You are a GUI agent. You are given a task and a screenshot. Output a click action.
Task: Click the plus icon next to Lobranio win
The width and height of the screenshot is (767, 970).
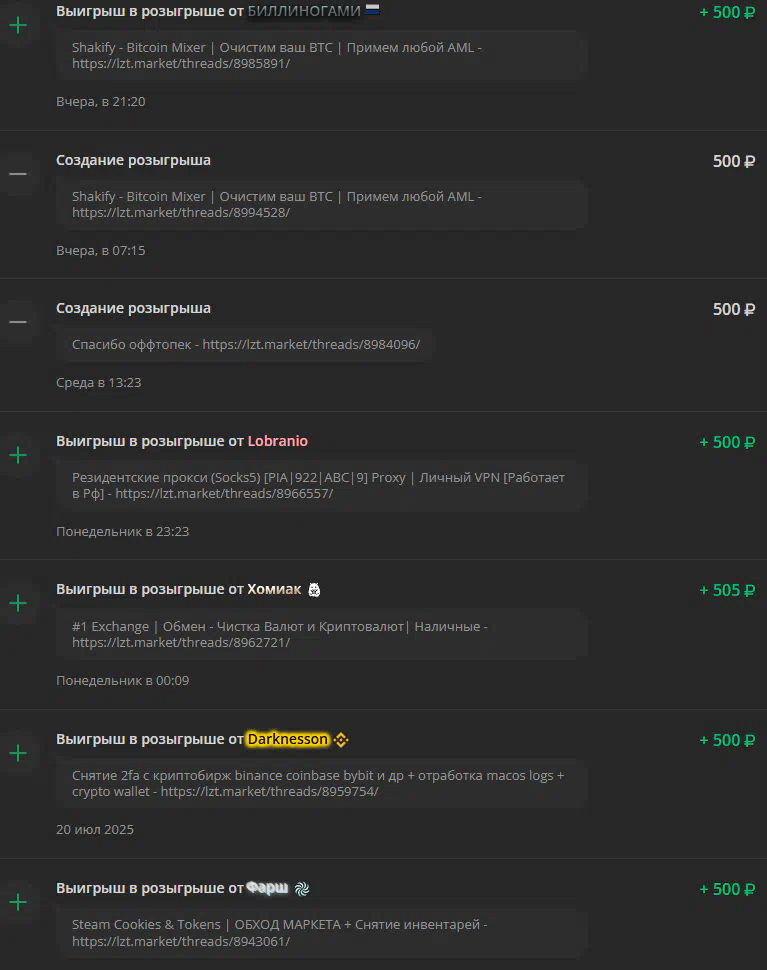tap(18, 455)
